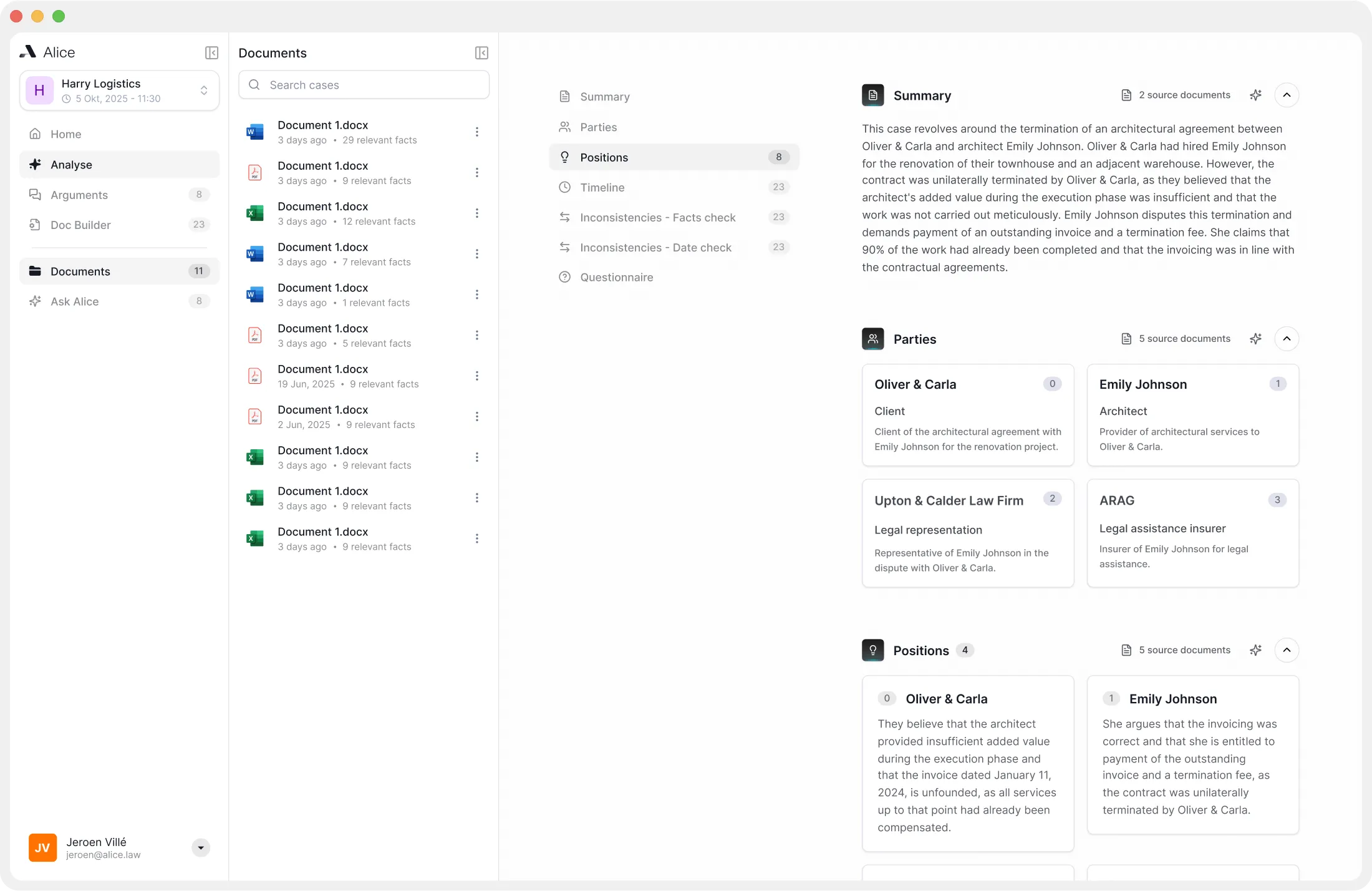1372x891 pixels.
Task: Collapse the Documents panel via header icon
Action: 481,53
